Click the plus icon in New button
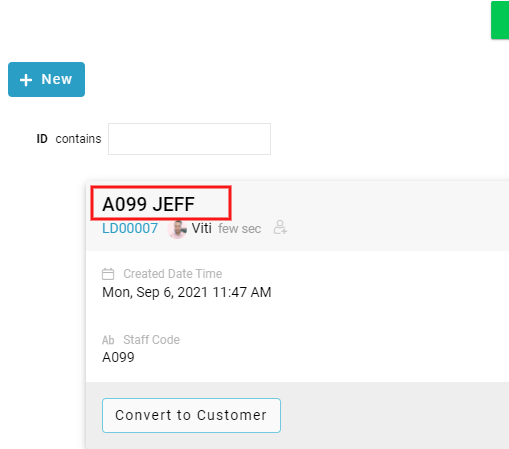Viewport: 509px width, 449px height. click(26, 80)
